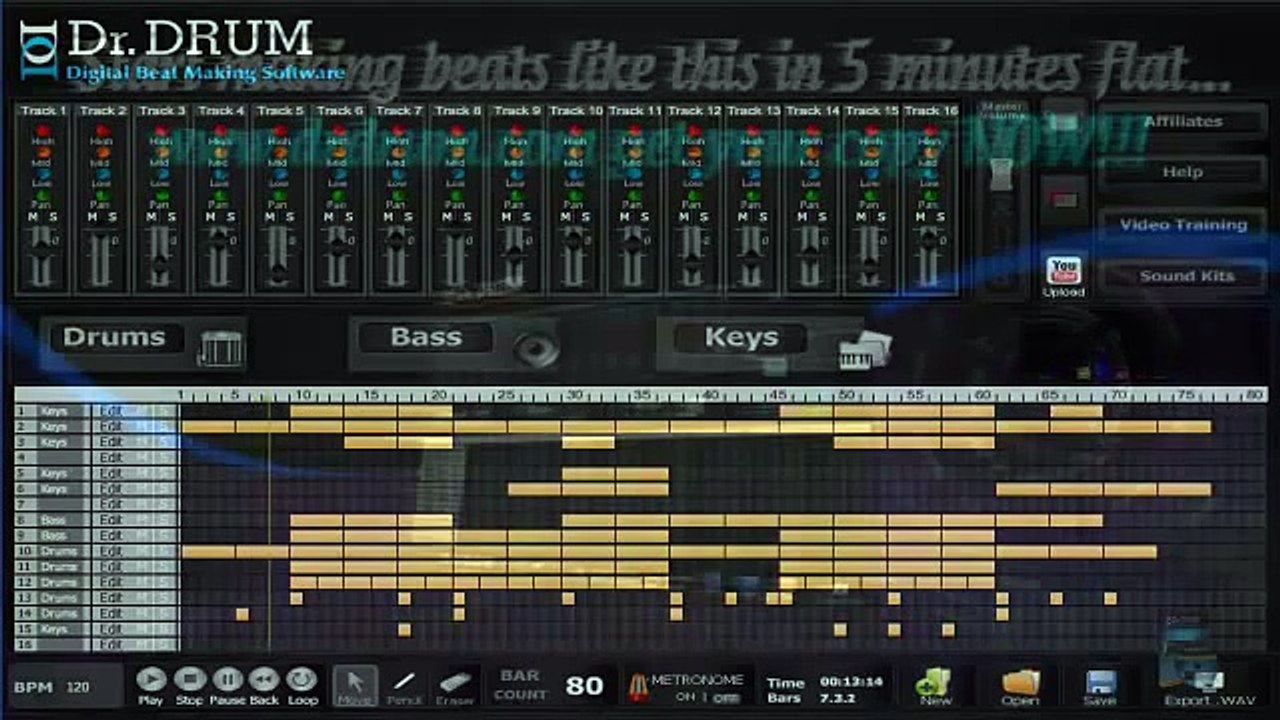Solo Track 1 in the mixer

point(53,217)
